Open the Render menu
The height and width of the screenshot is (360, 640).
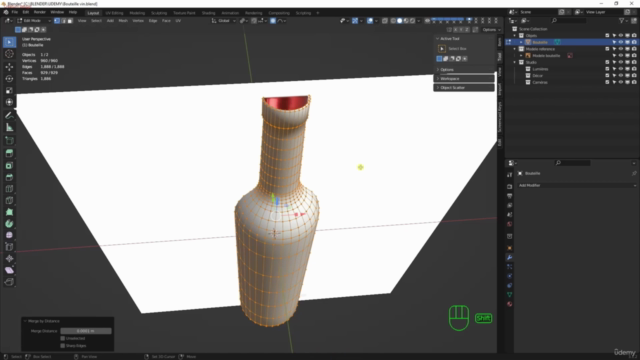pos(40,12)
